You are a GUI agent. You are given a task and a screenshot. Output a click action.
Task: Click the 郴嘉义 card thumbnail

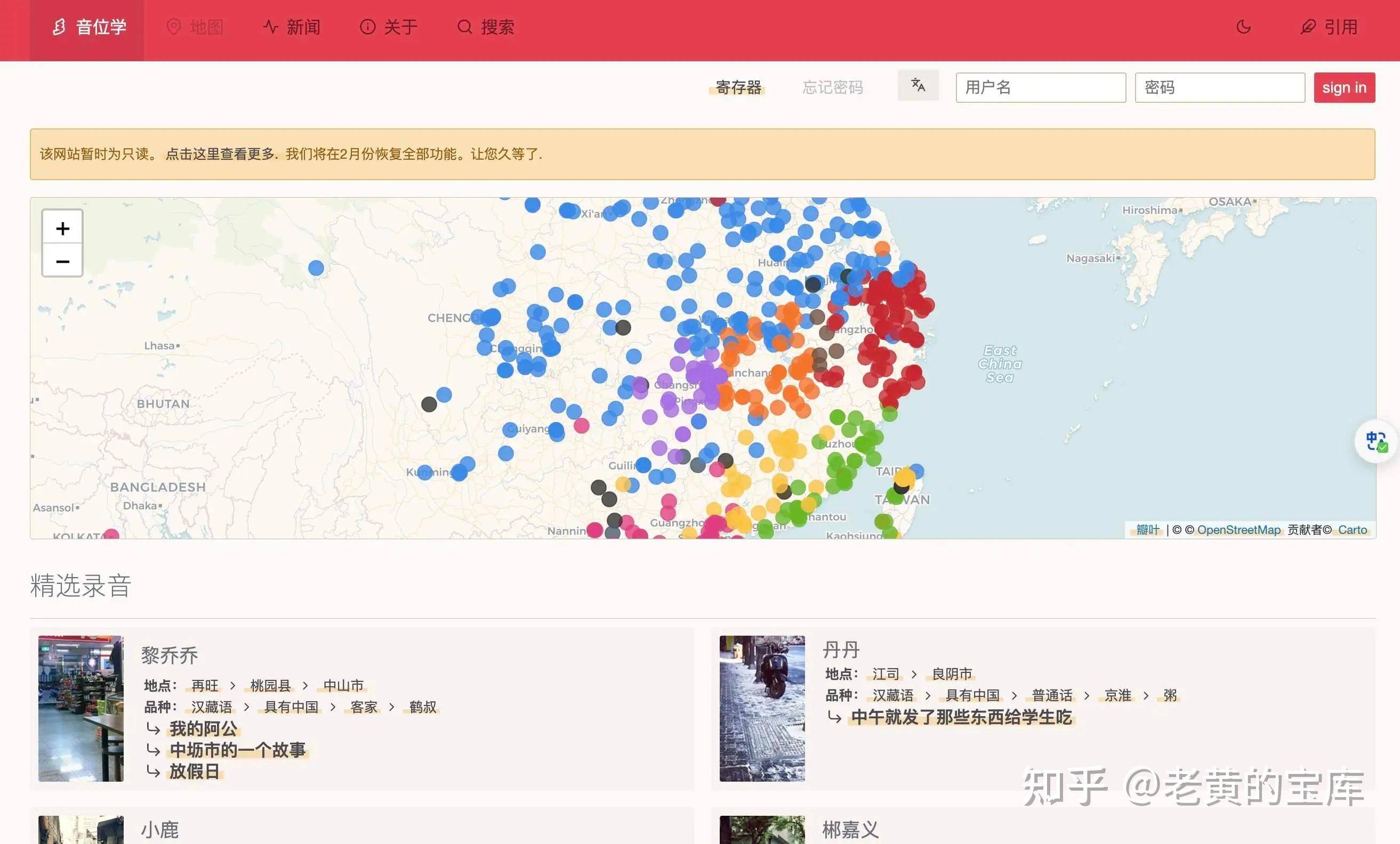coord(762,830)
